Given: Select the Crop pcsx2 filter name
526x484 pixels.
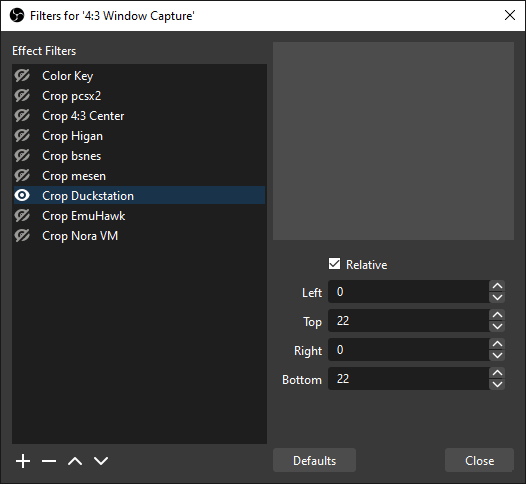Looking at the screenshot, I should tap(71, 96).
